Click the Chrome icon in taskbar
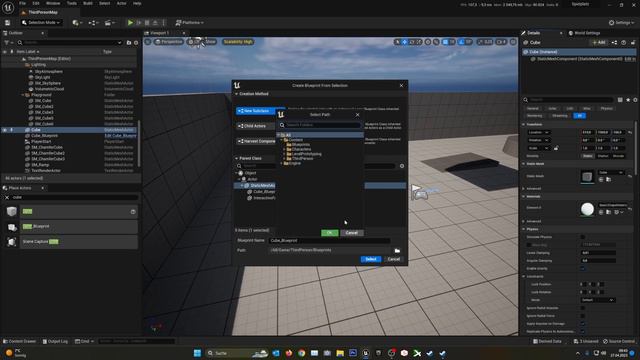 click(x=302, y=353)
